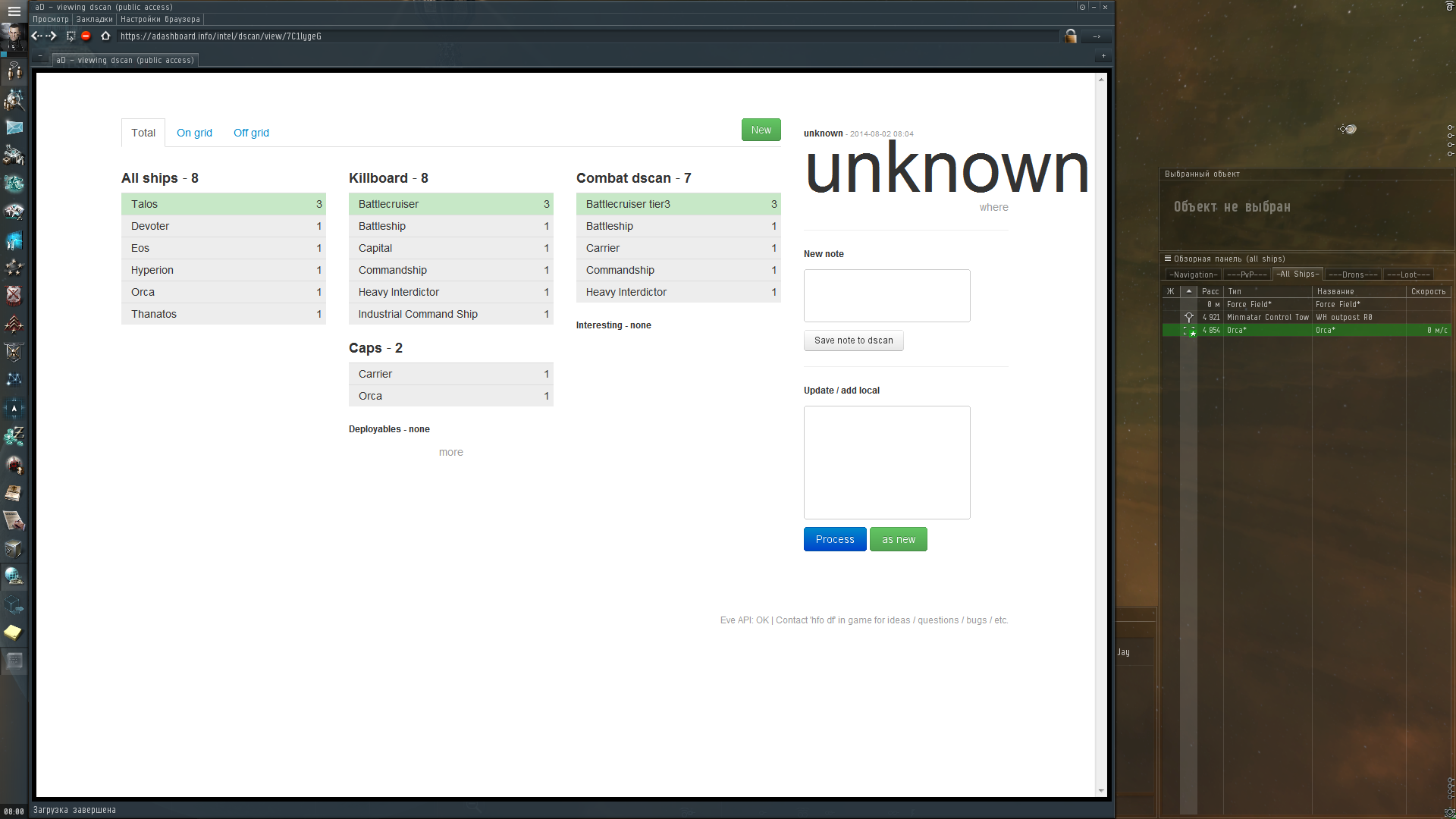Click the blue Process button
Image resolution: width=1456 pixels, height=819 pixels.
tap(835, 539)
